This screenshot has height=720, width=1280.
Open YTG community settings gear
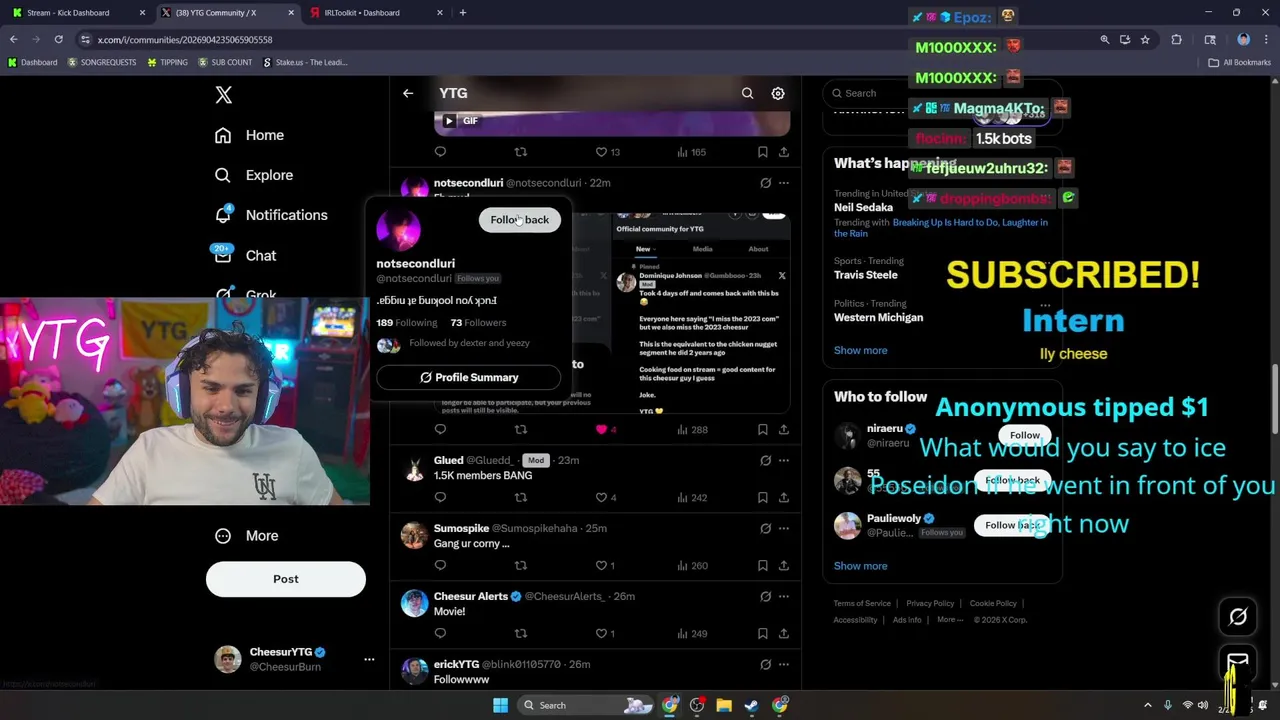[778, 93]
